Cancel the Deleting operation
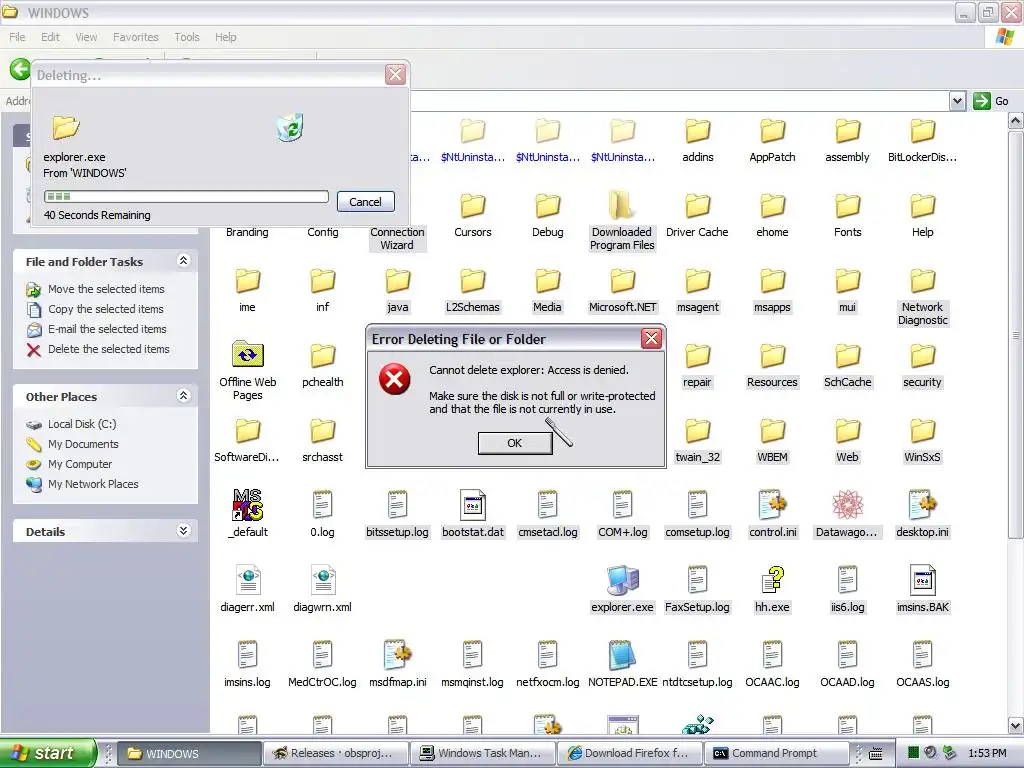 point(365,202)
